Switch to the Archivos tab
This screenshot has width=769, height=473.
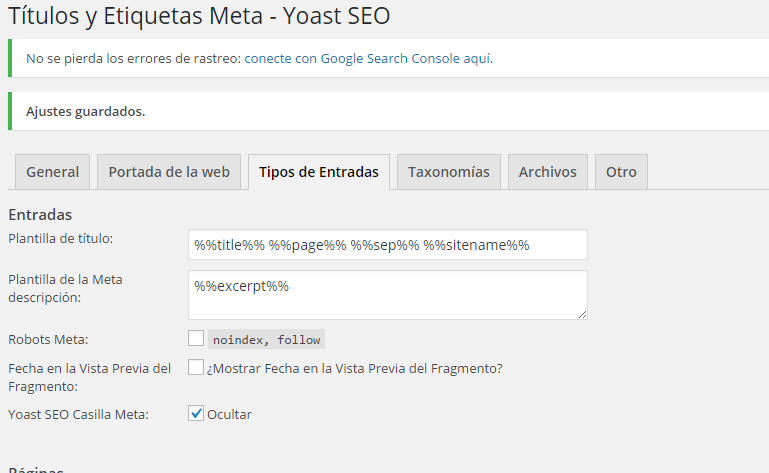[x=548, y=172]
